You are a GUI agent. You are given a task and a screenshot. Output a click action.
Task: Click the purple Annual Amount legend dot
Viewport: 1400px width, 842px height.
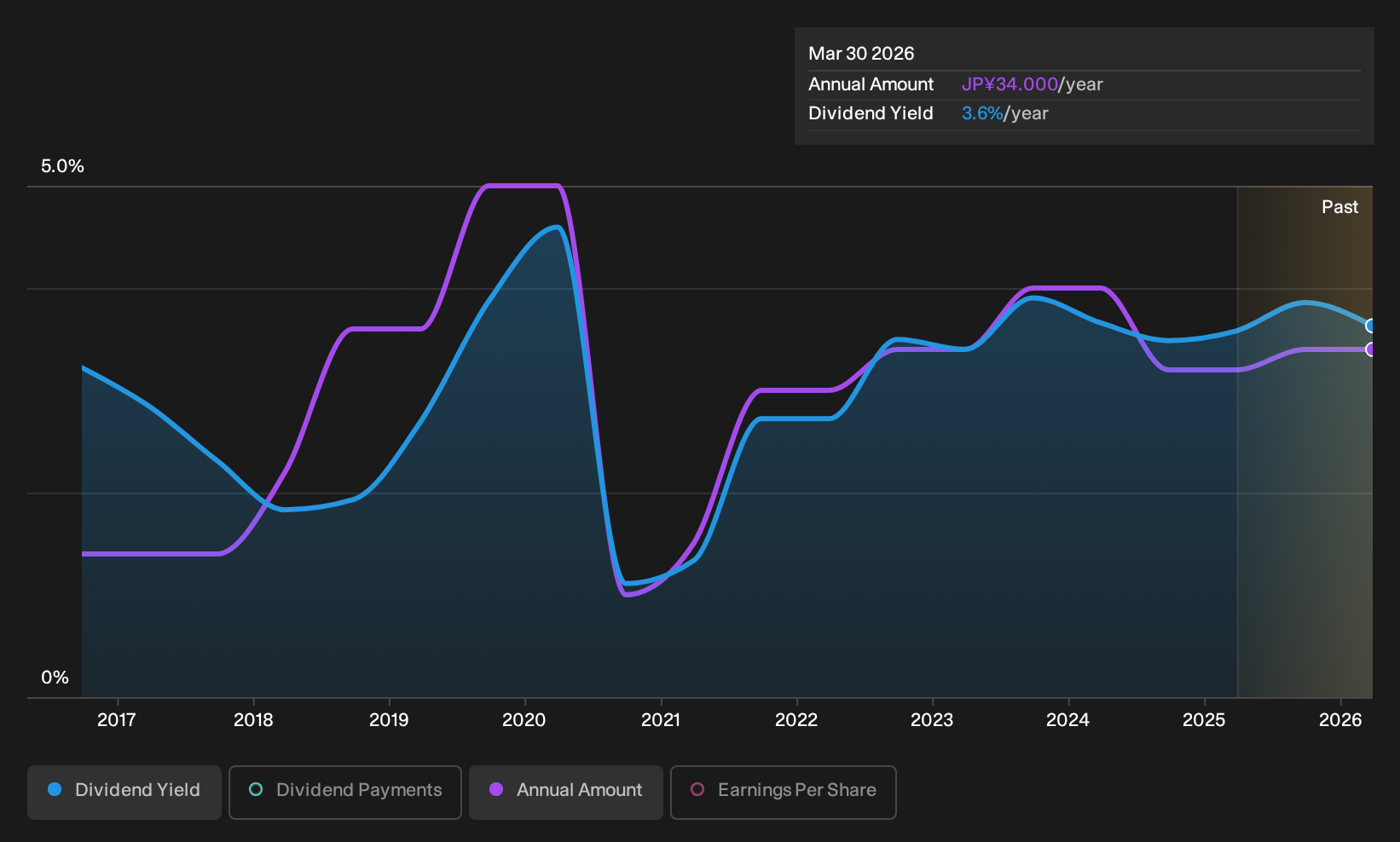(x=496, y=789)
